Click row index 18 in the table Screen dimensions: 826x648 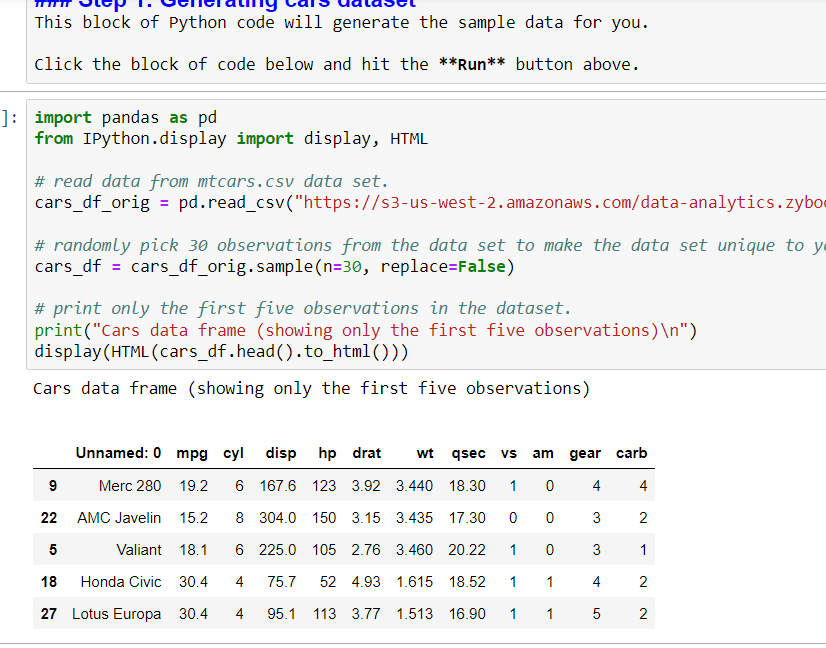[48, 582]
